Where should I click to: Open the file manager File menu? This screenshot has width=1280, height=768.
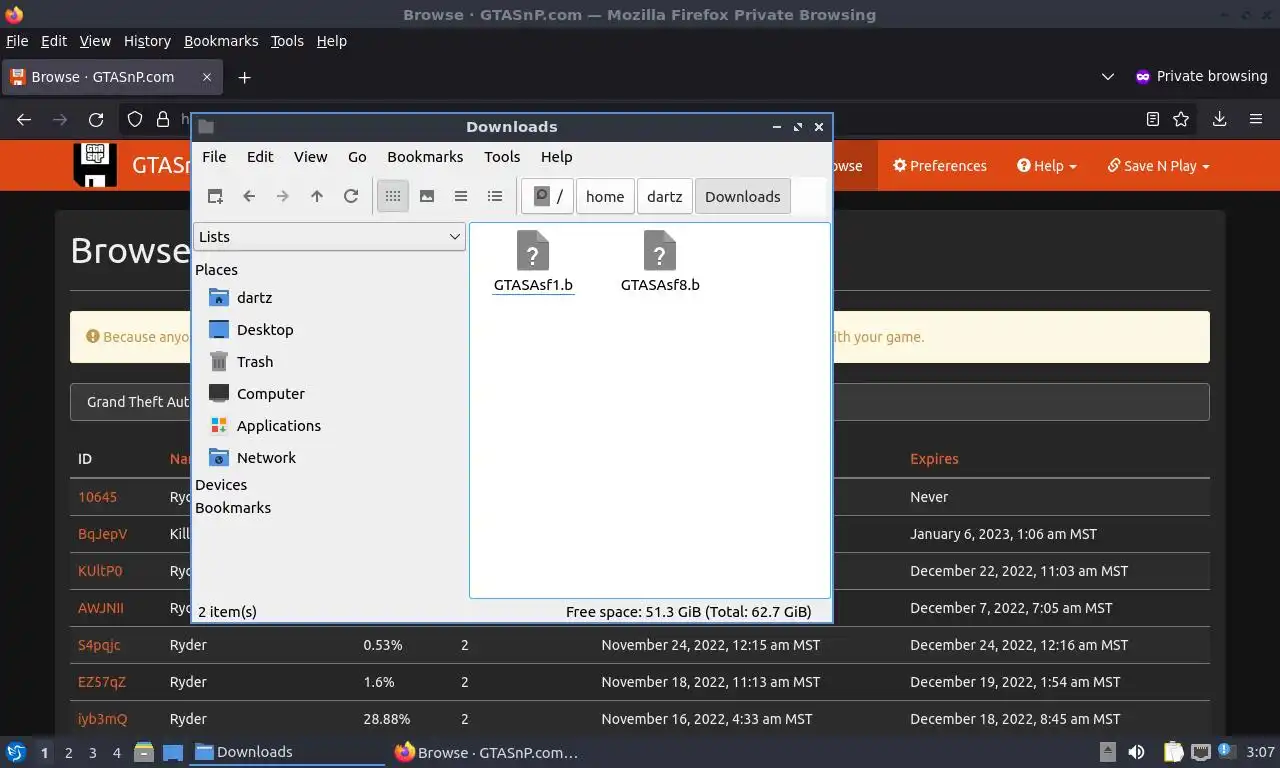[x=214, y=157]
